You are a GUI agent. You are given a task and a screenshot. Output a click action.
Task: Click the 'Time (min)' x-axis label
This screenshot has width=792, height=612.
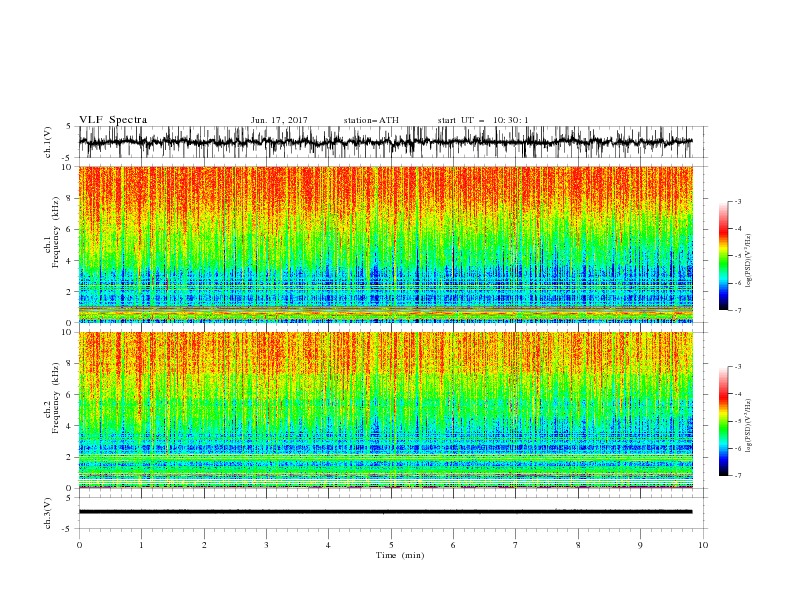coord(400,555)
